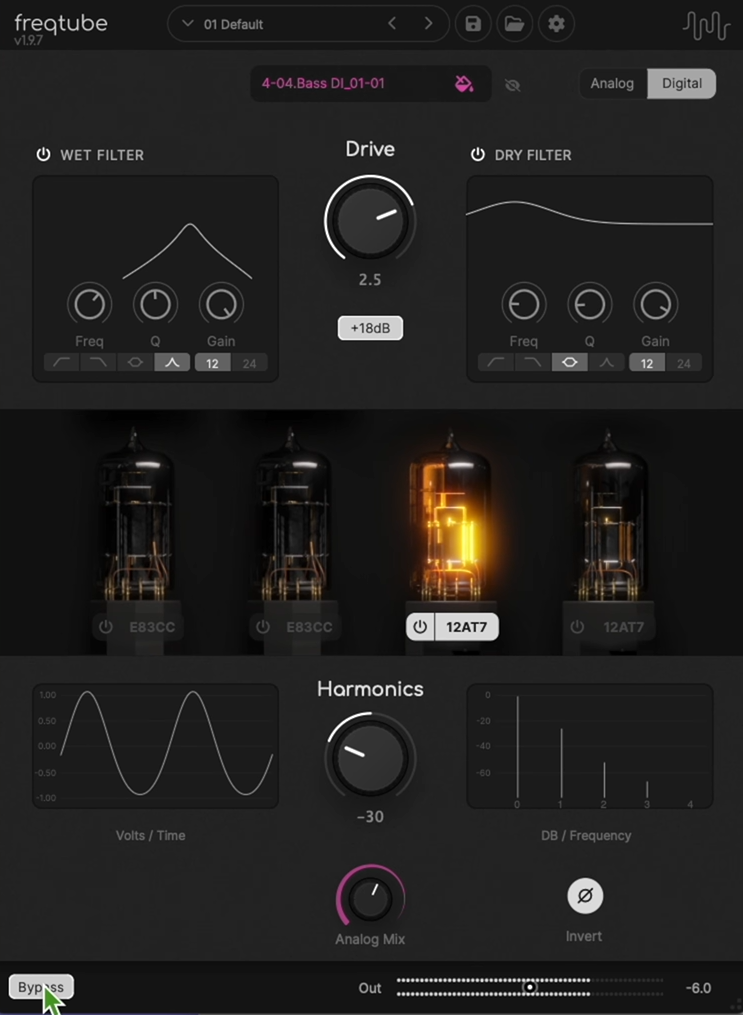743x1015 pixels.
Task: Click the Bypass button
Action: 41,987
